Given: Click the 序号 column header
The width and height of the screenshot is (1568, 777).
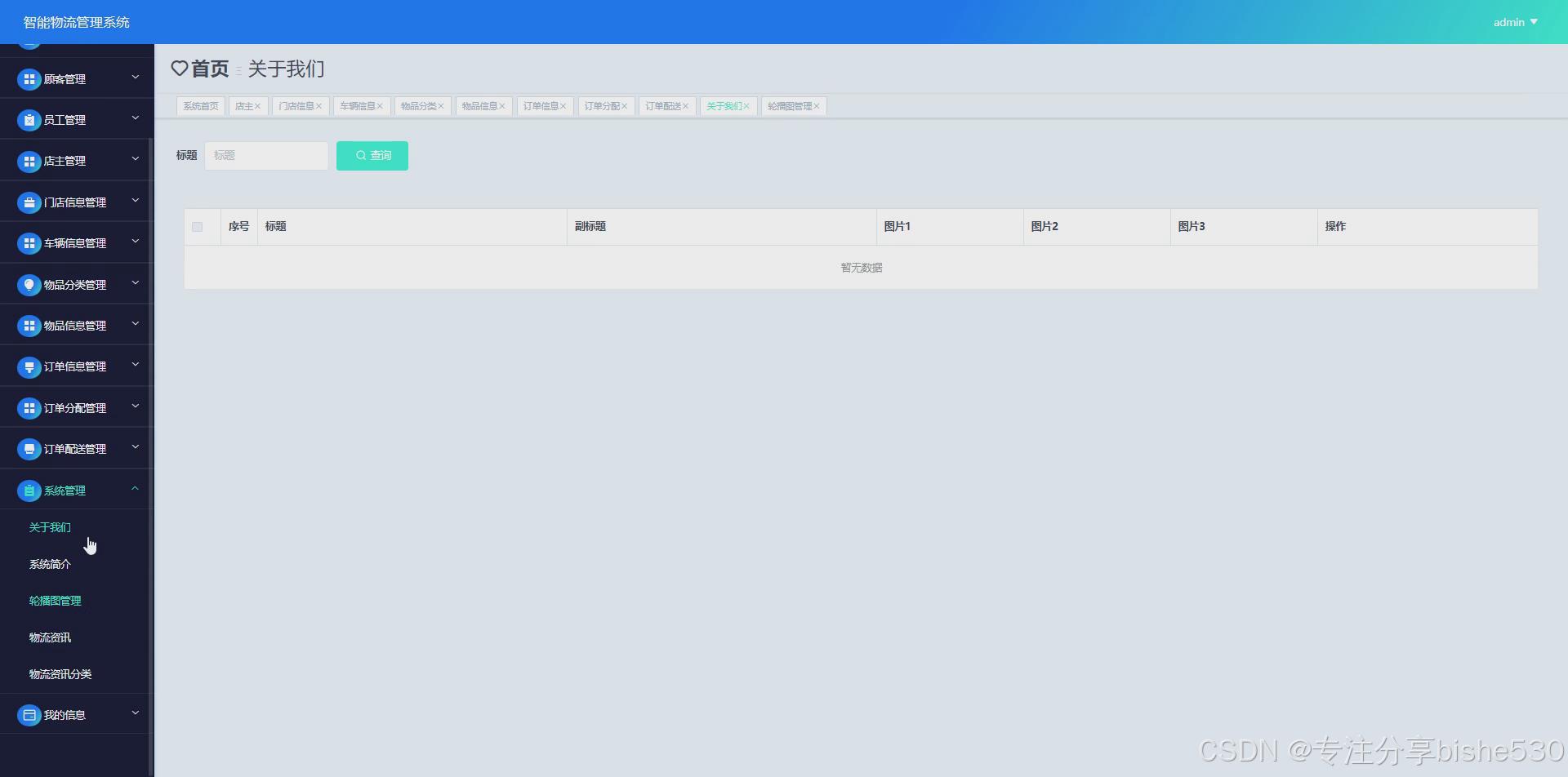Looking at the screenshot, I should [x=238, y=227].
